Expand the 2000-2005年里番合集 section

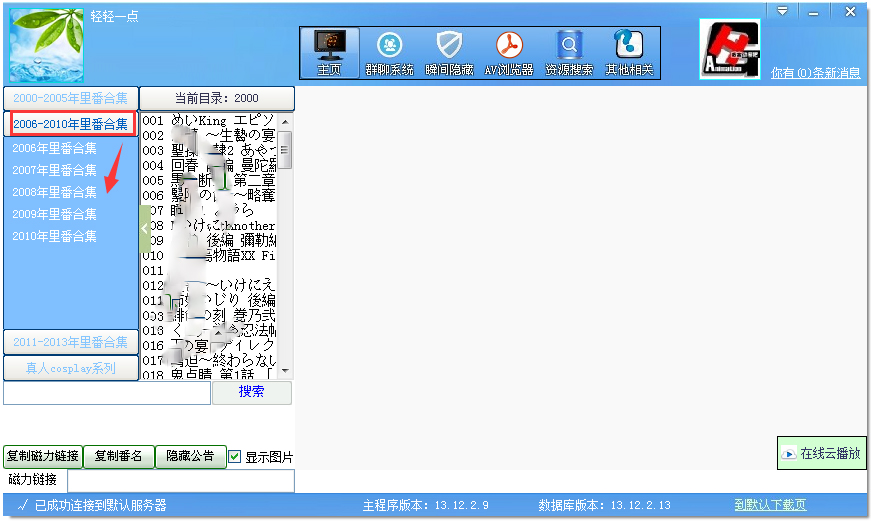pyautogui.click(x=71, y=98)
